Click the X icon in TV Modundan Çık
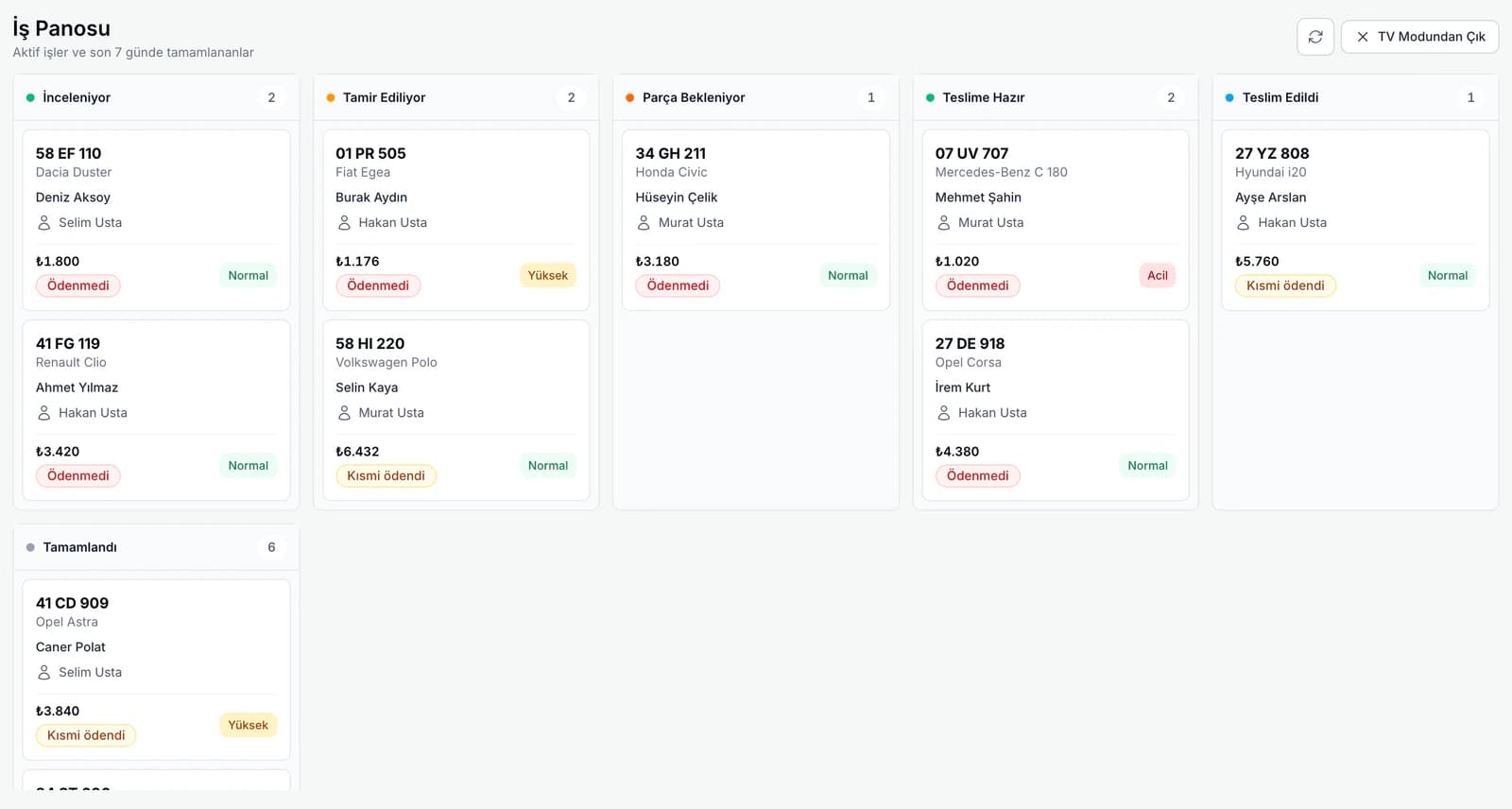 [1363, 37]
